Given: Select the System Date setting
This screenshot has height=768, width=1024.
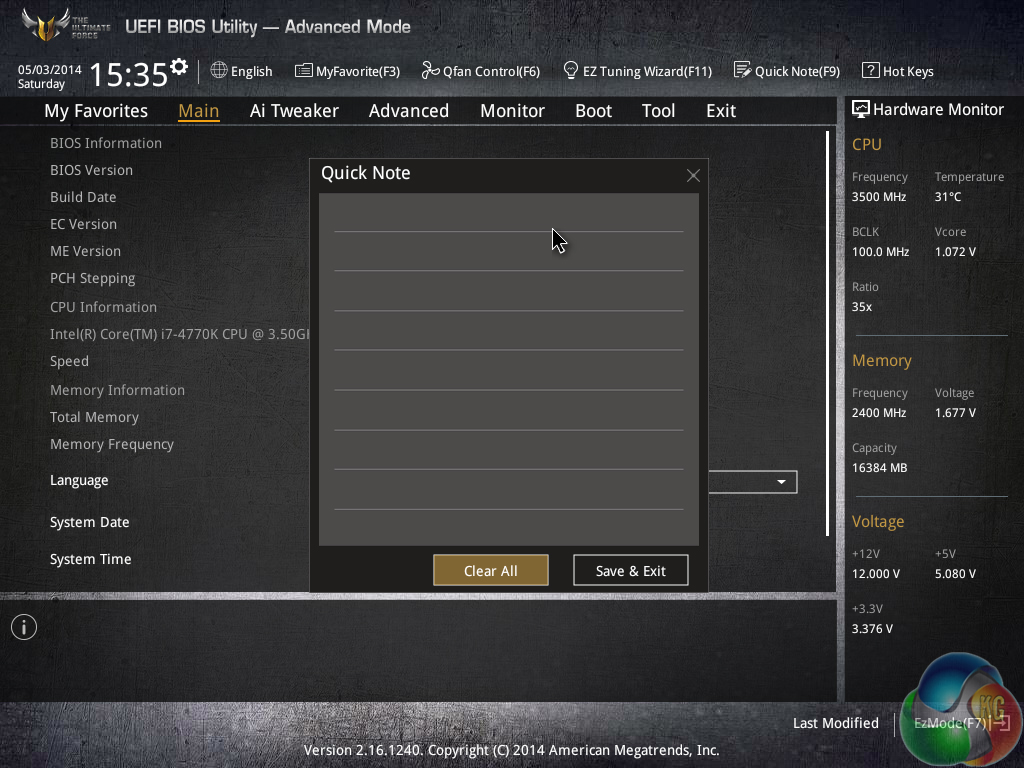Looking at the screenshot, I should 89,522.
